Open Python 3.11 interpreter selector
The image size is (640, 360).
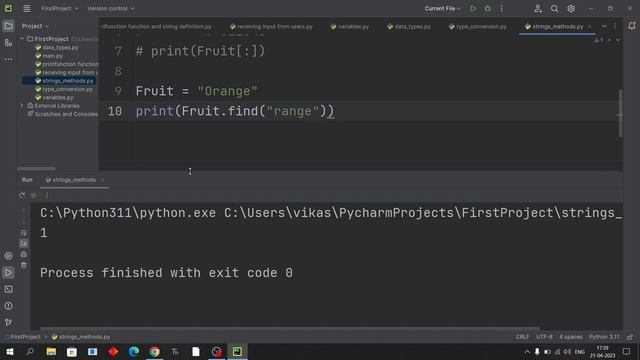[x=604, y=337]
